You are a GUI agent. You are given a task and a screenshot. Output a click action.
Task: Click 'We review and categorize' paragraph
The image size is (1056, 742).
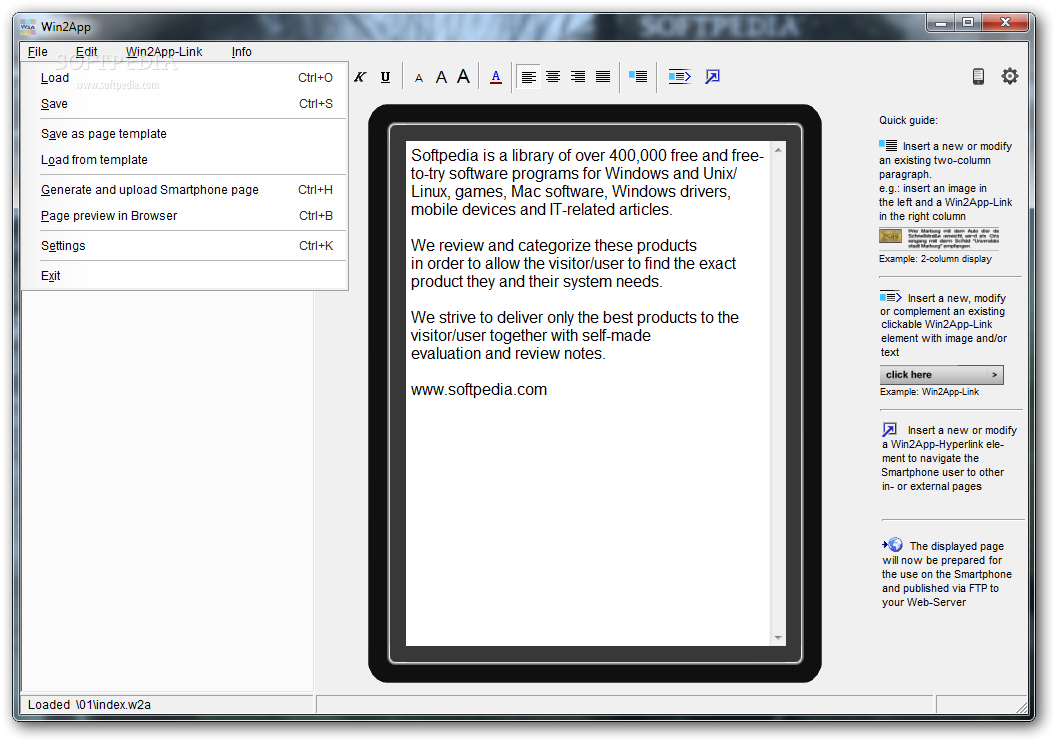point(573,263)
